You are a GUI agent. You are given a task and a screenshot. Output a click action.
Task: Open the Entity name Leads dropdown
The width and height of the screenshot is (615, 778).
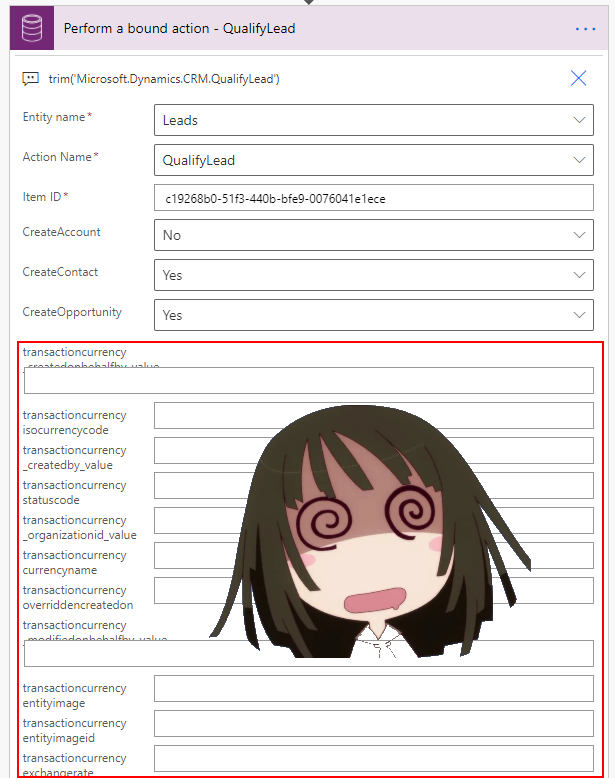[x=374, y=120]
